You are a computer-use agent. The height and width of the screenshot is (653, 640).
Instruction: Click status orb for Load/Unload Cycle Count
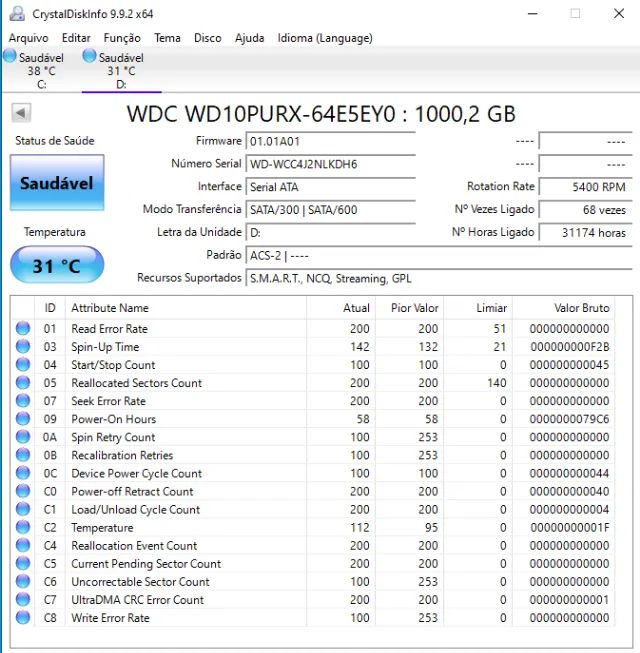(23, 509)
